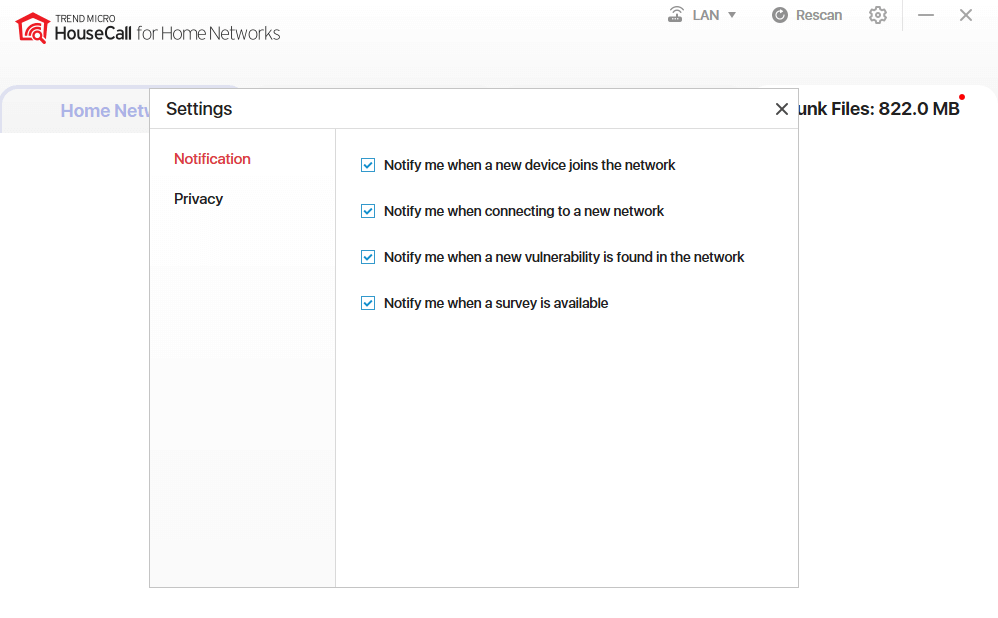
Task: Switch to the Privacy settings section
Action: pos(198,199)
